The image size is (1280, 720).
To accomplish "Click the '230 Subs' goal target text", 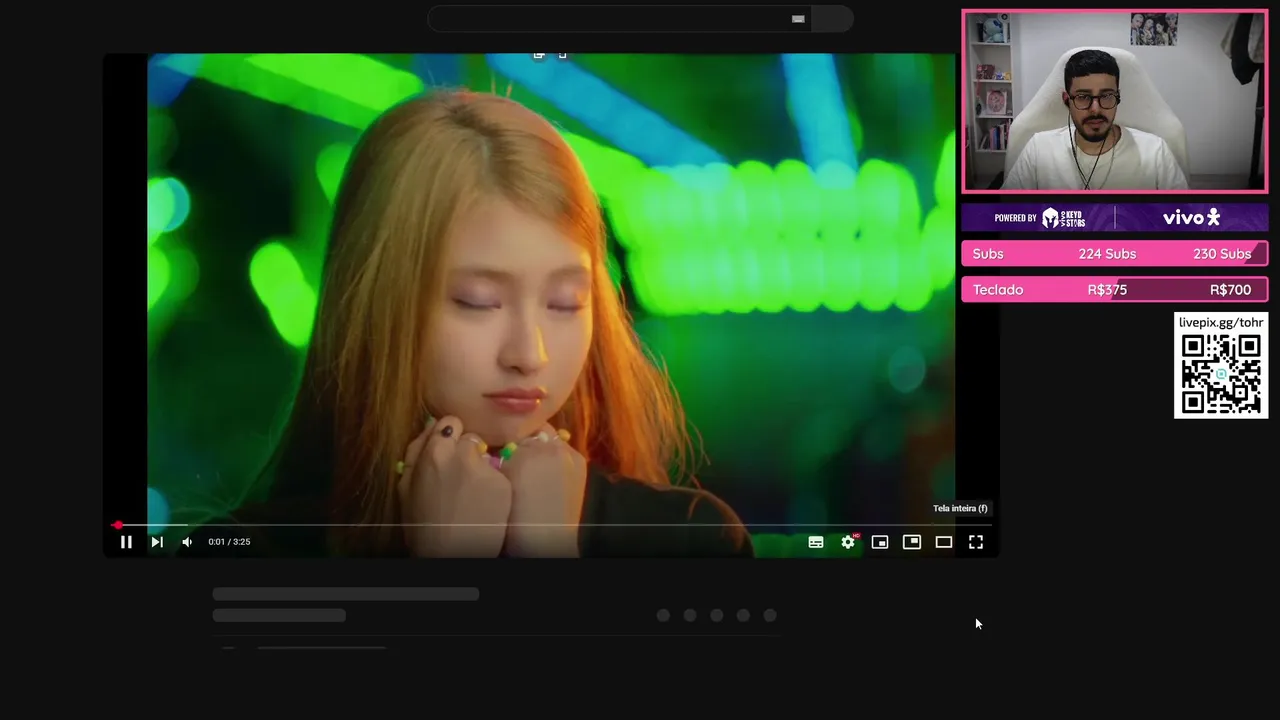I will coord(1222,254).
